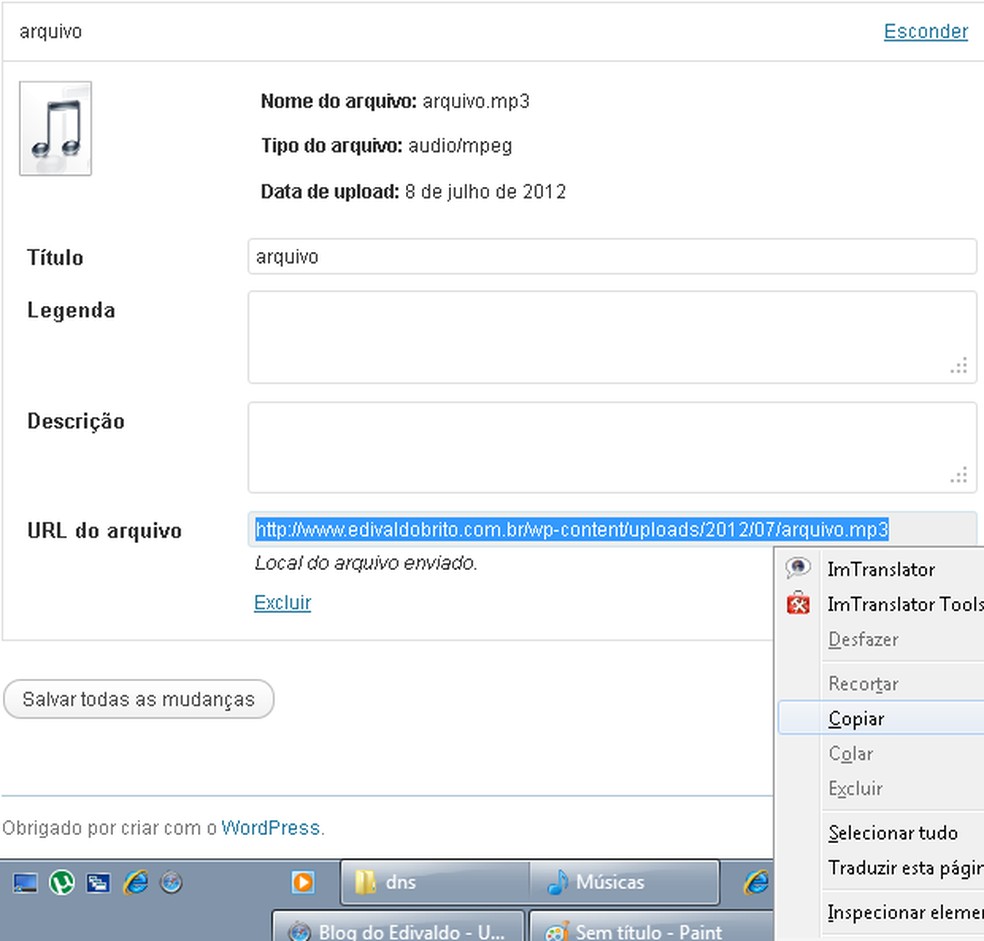Screen dimensions: 984x941
Task: Choose Inspecionar elemento in the context menu
Action: [881, 912]
